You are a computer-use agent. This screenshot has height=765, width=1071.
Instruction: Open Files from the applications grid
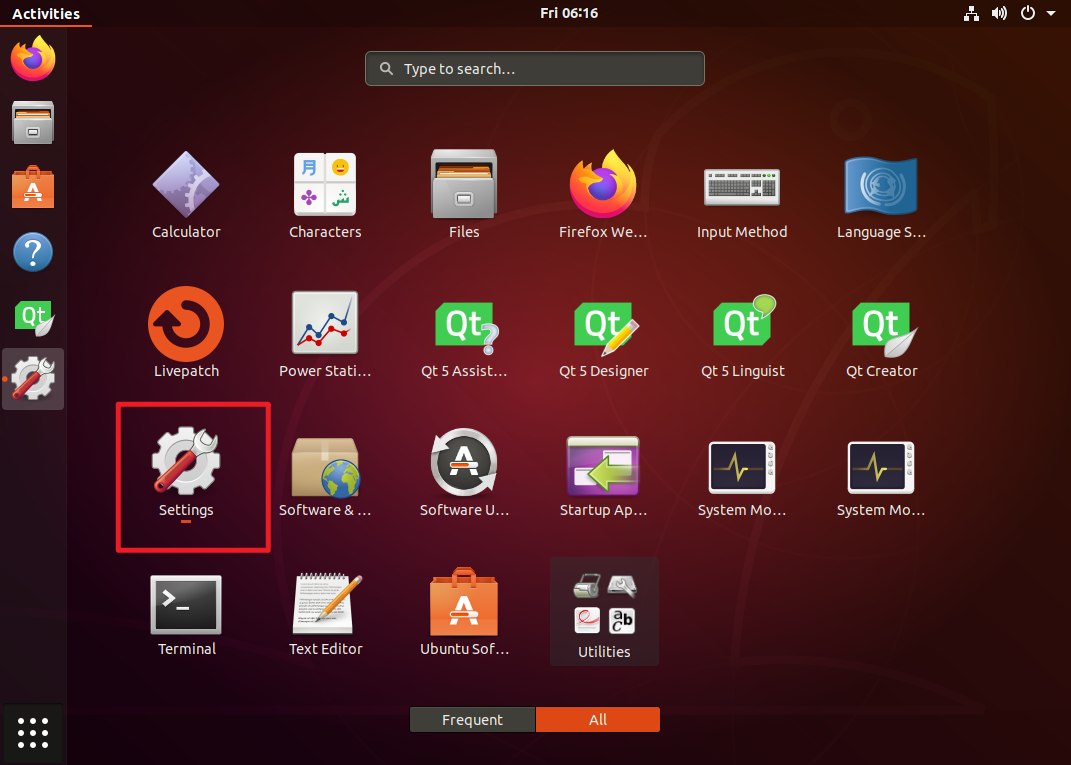464,195
